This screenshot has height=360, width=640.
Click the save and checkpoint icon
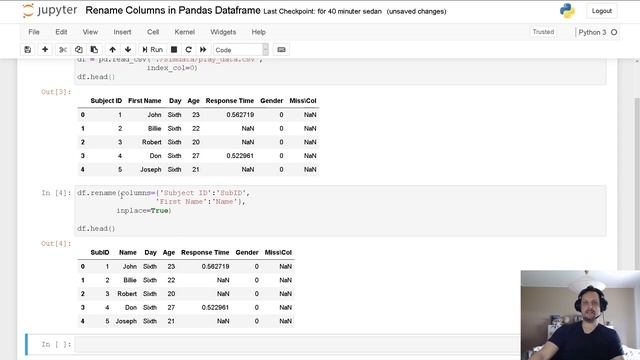[27, 50]
